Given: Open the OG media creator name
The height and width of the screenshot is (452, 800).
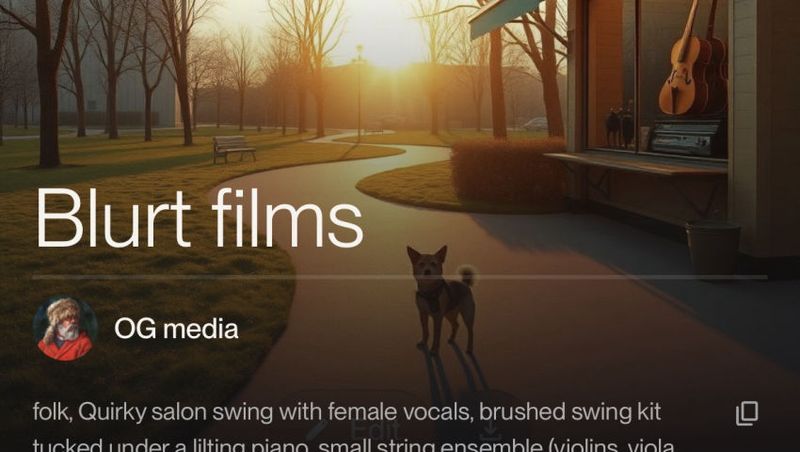Looking at the screenshot, I should pyautogui.click(x=176, y=329).
